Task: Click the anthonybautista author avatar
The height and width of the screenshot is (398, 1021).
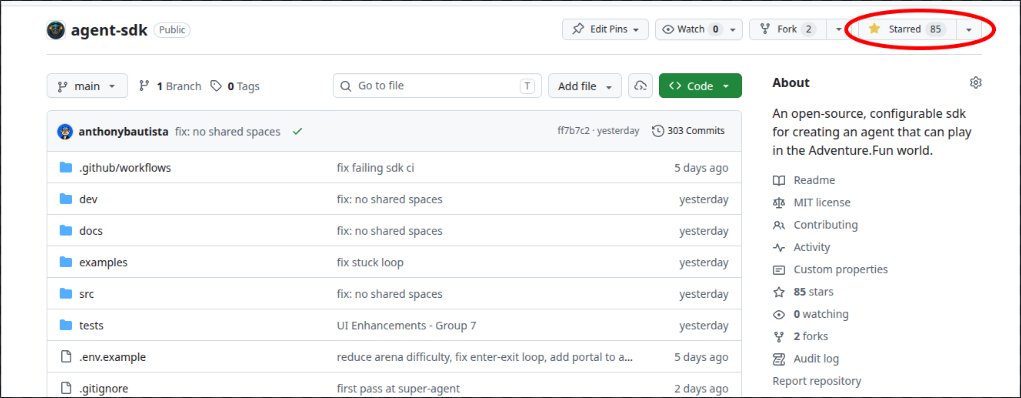Action: [65, 132]
